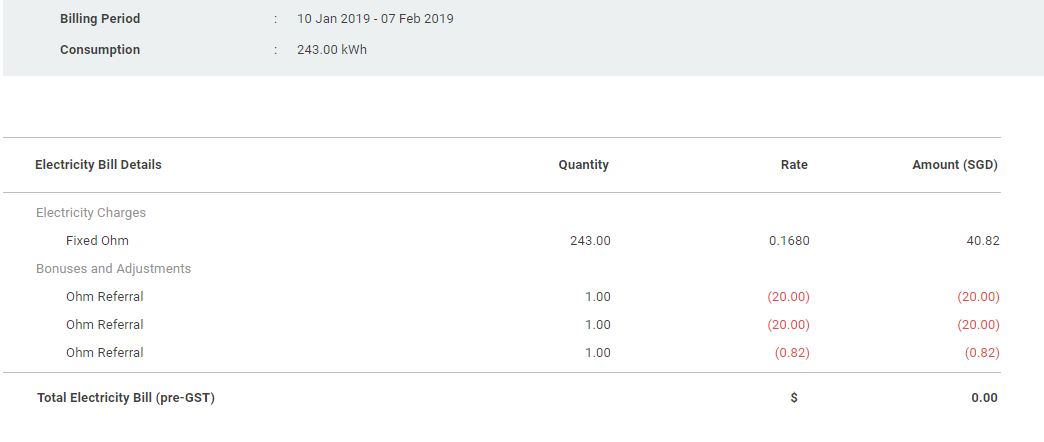The width and height of the screenshot is (1044, 442).
Task: Click the 0.1680 rate value
Action: [789, 241]
